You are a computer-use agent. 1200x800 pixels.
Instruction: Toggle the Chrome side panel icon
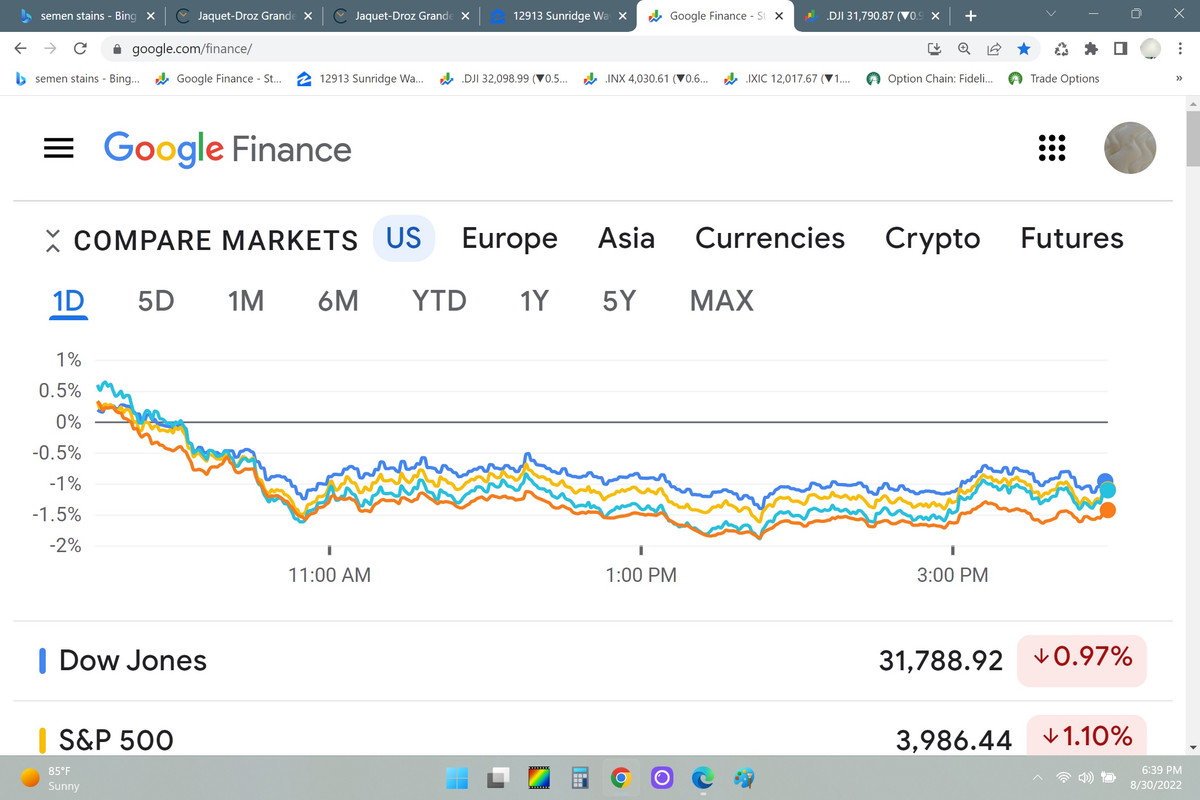click(1120, 48)
